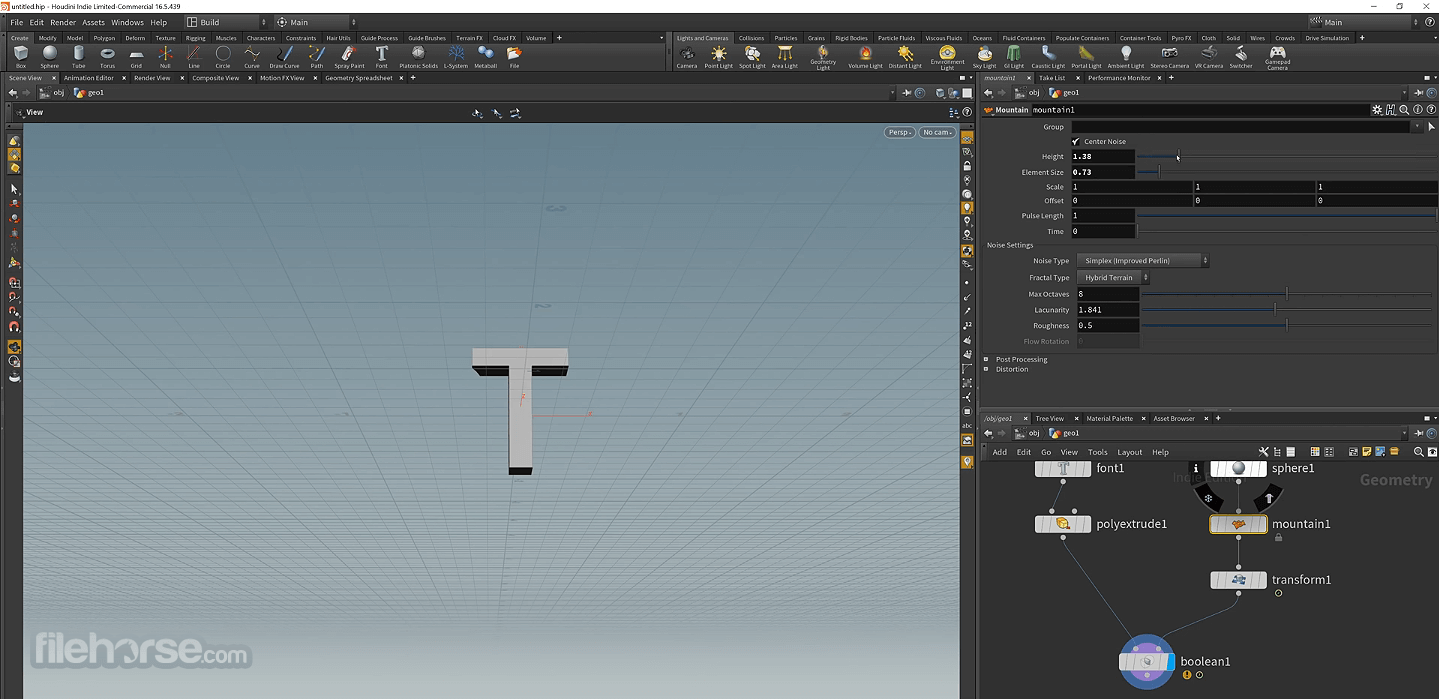Select the Sphere shelf tool
Viewport: 1439px width, 699px height.
pyautogui.click(x=50, y=56)
